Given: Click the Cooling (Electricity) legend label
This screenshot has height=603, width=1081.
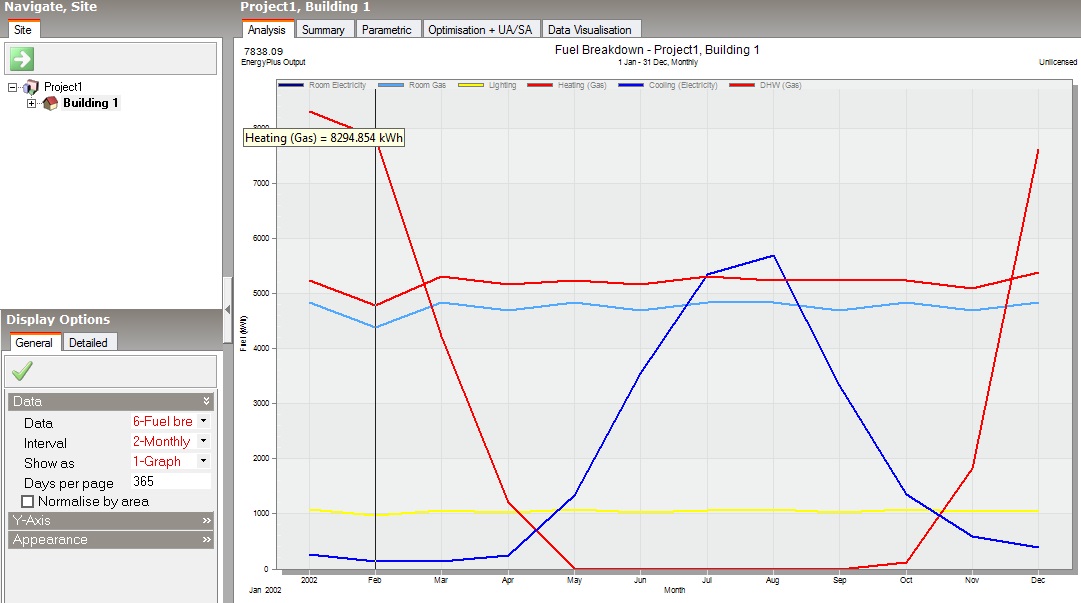Looking at the screenshot, I should tap(683, 85).
